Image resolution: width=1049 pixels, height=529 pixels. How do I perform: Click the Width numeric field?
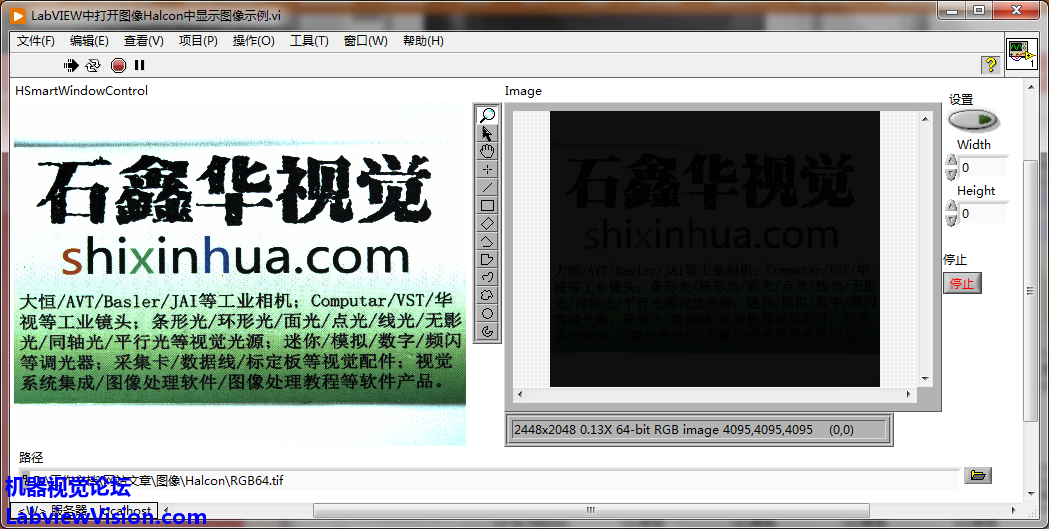(983, 167)
